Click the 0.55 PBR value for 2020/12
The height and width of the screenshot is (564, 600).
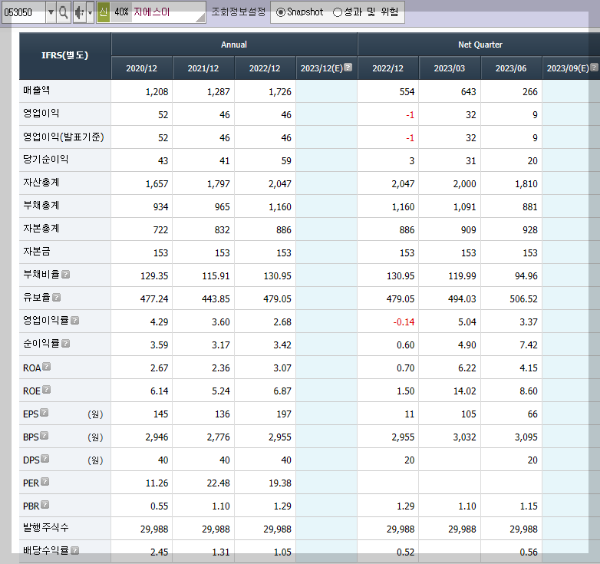click(x=159, y=506)
